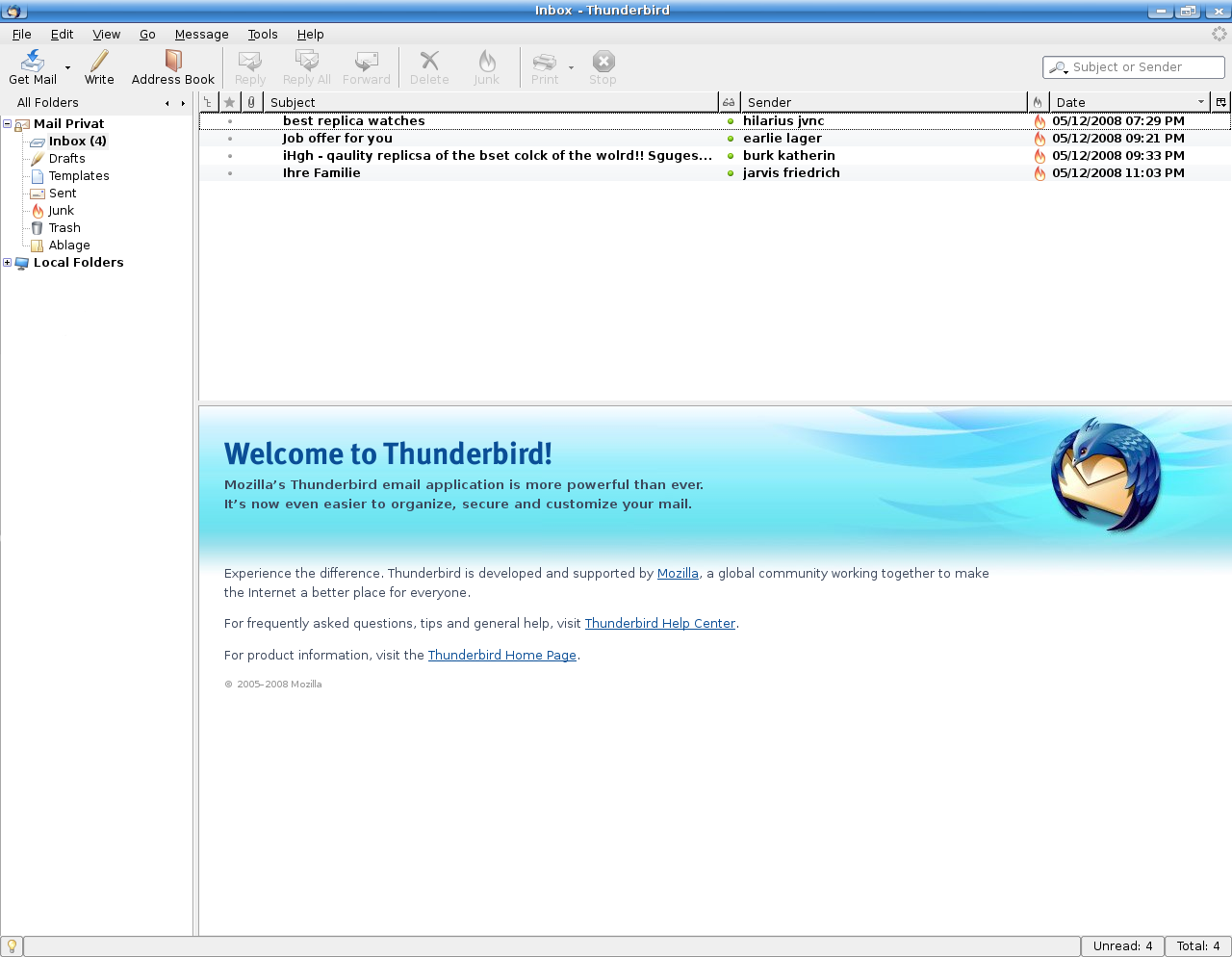Follow the Thunderbird Help Center link
The width and height of the screenshot is (1232, 957).
tap(660, 623)
